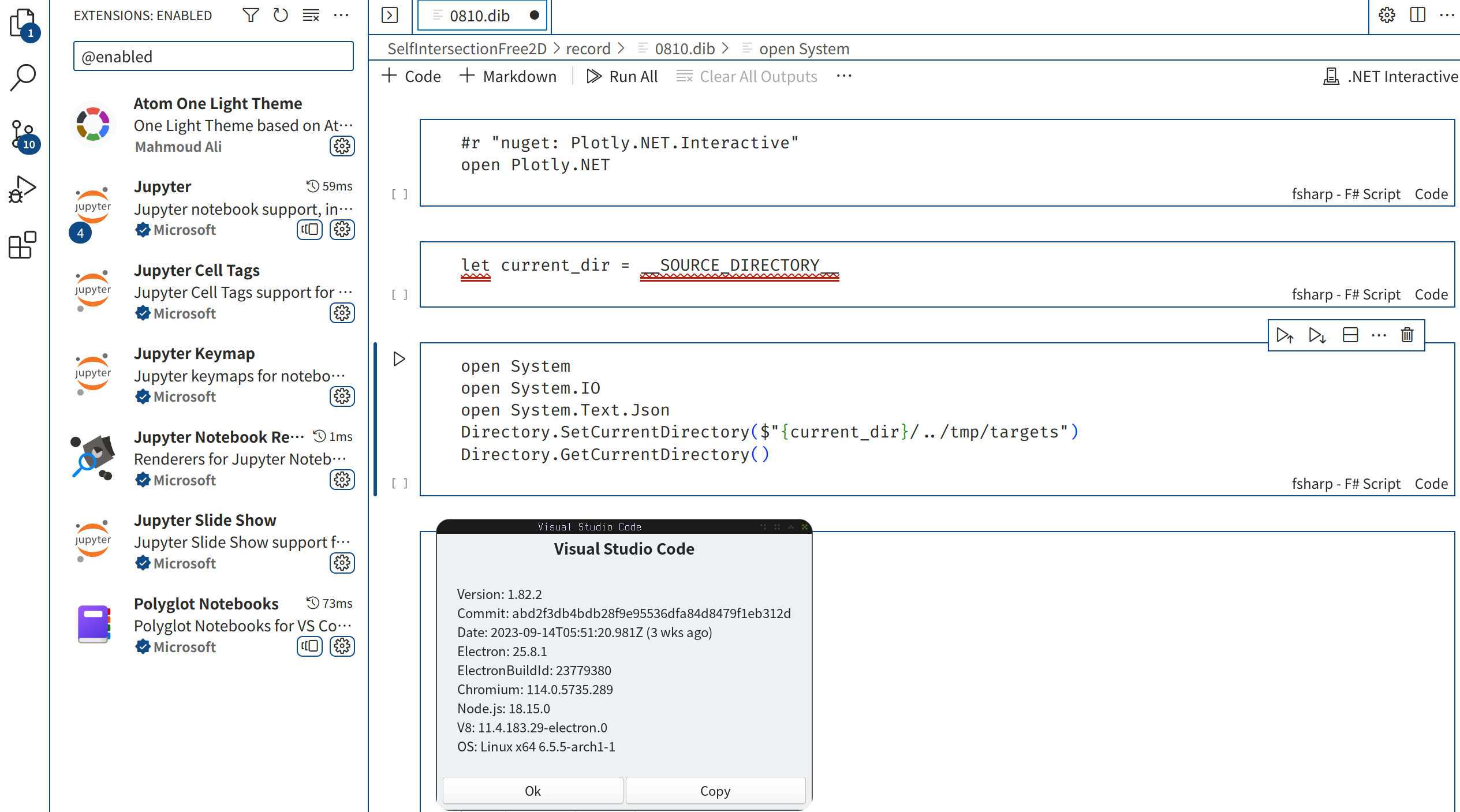Run the current cell and cells above
The height and width of the screenshot is (812, 1460).
pyautogui.click(x=1284, y=335)
